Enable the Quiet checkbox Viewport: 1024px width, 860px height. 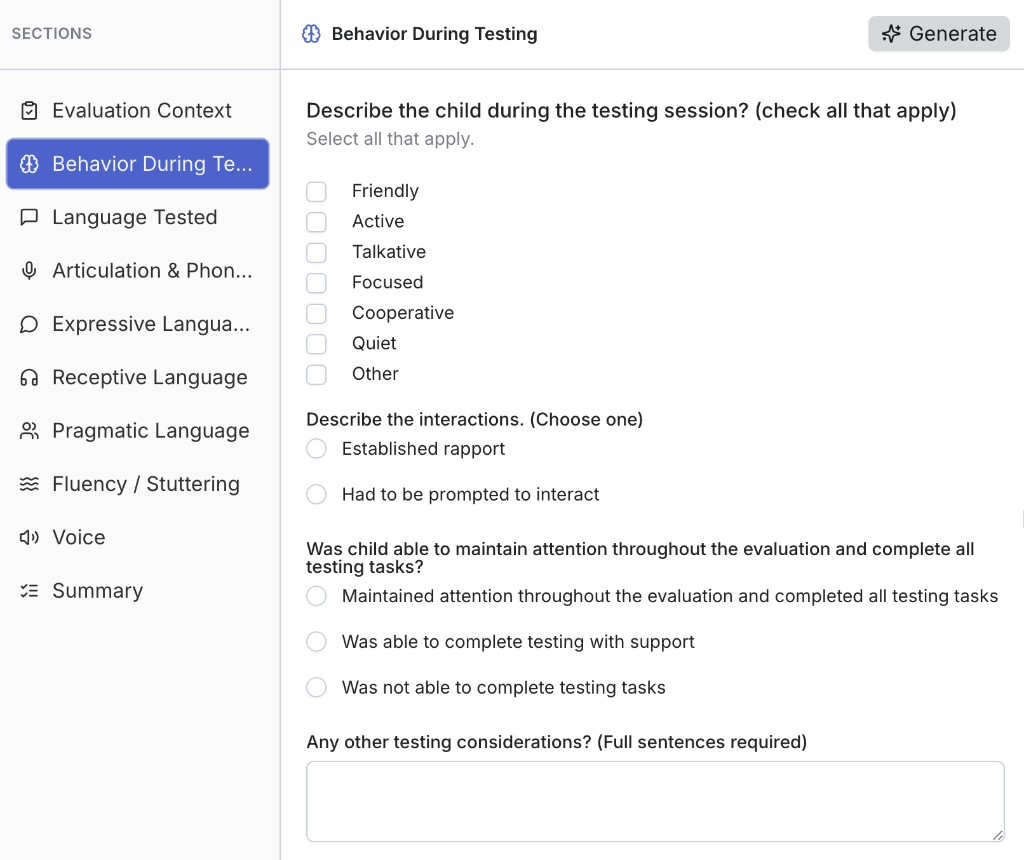317,343
